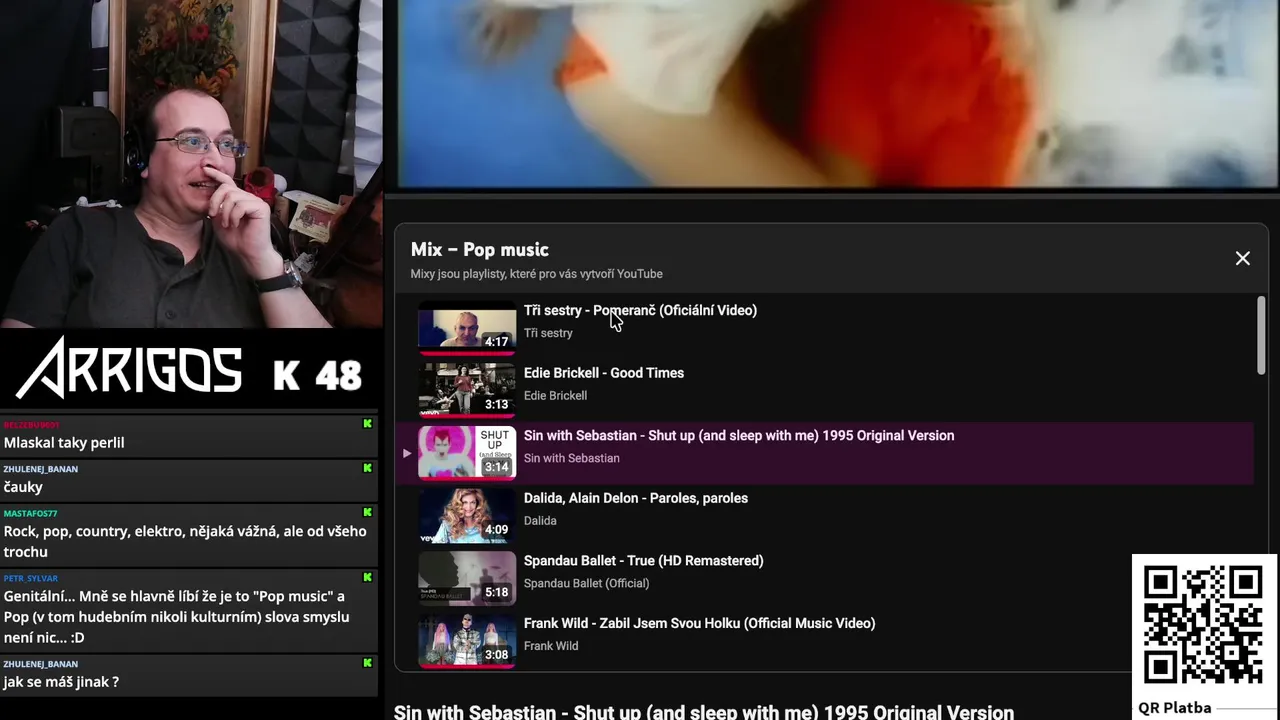Click the green badge next to PETR_SYLVAR message
The width and height of the screenshot is (1280, 720).
pos(367,578)
